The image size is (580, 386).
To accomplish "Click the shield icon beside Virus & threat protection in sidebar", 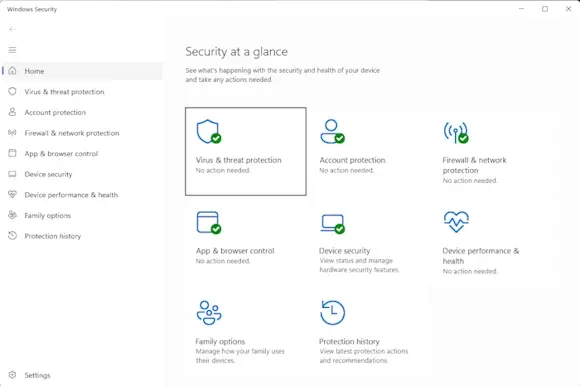I will point(12,91).
